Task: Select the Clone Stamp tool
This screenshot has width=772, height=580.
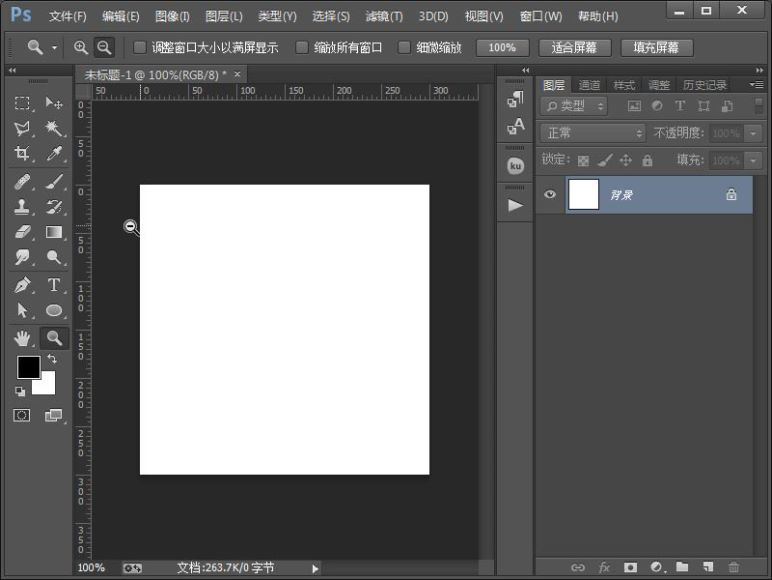Action: (x=22, y=207)
